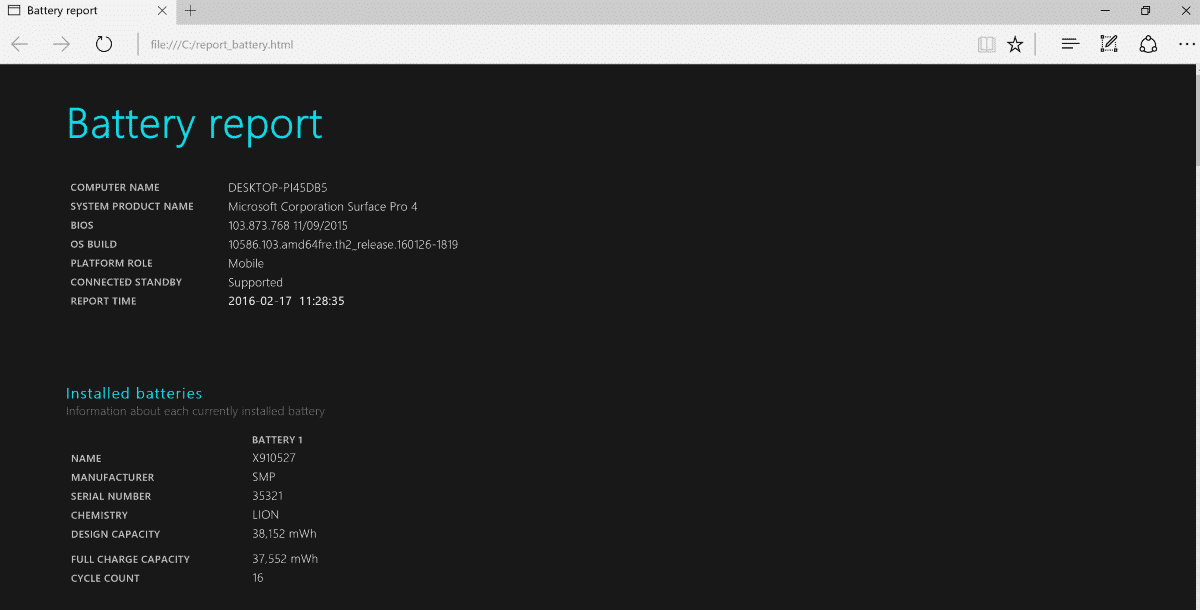Refresh the battery report page
The height and width of the screenshot is (610, 1200).
point(104,44)
